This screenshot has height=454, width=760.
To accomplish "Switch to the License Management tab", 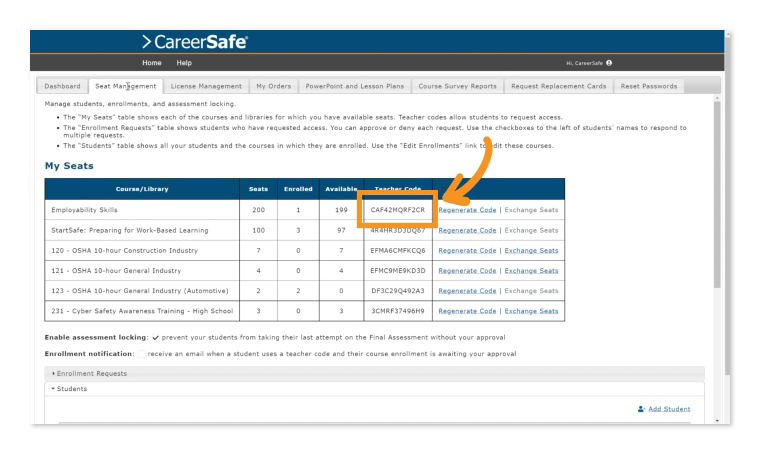I will point(206,86).
